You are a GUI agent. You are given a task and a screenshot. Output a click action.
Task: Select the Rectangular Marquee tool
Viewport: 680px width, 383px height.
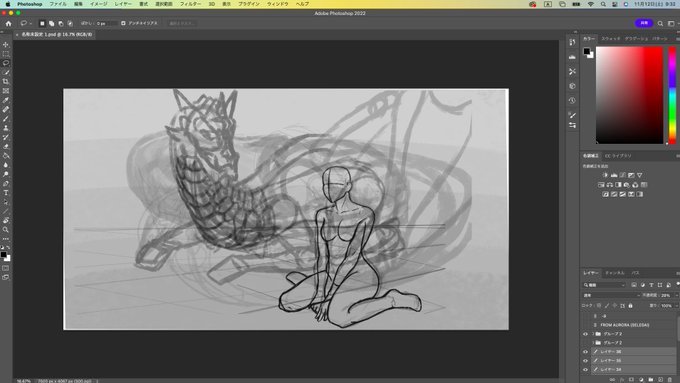click(x=6, y=54)
